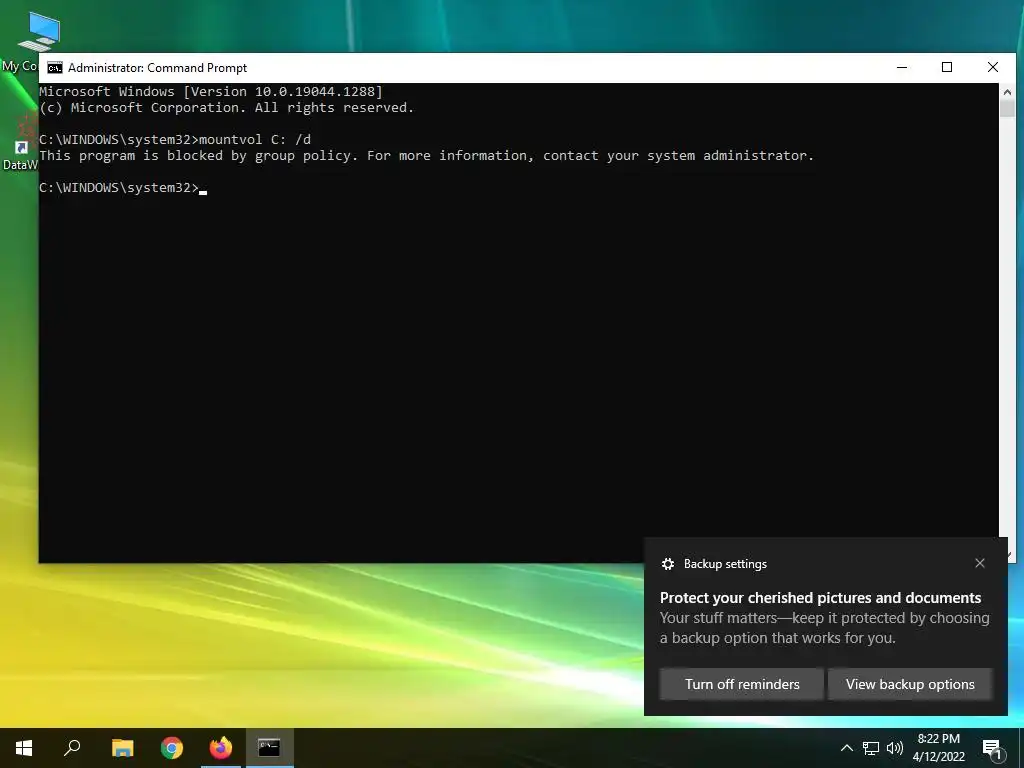Click View backup options button
This screenshot has height=768, width=1024.
click(910, 684)
